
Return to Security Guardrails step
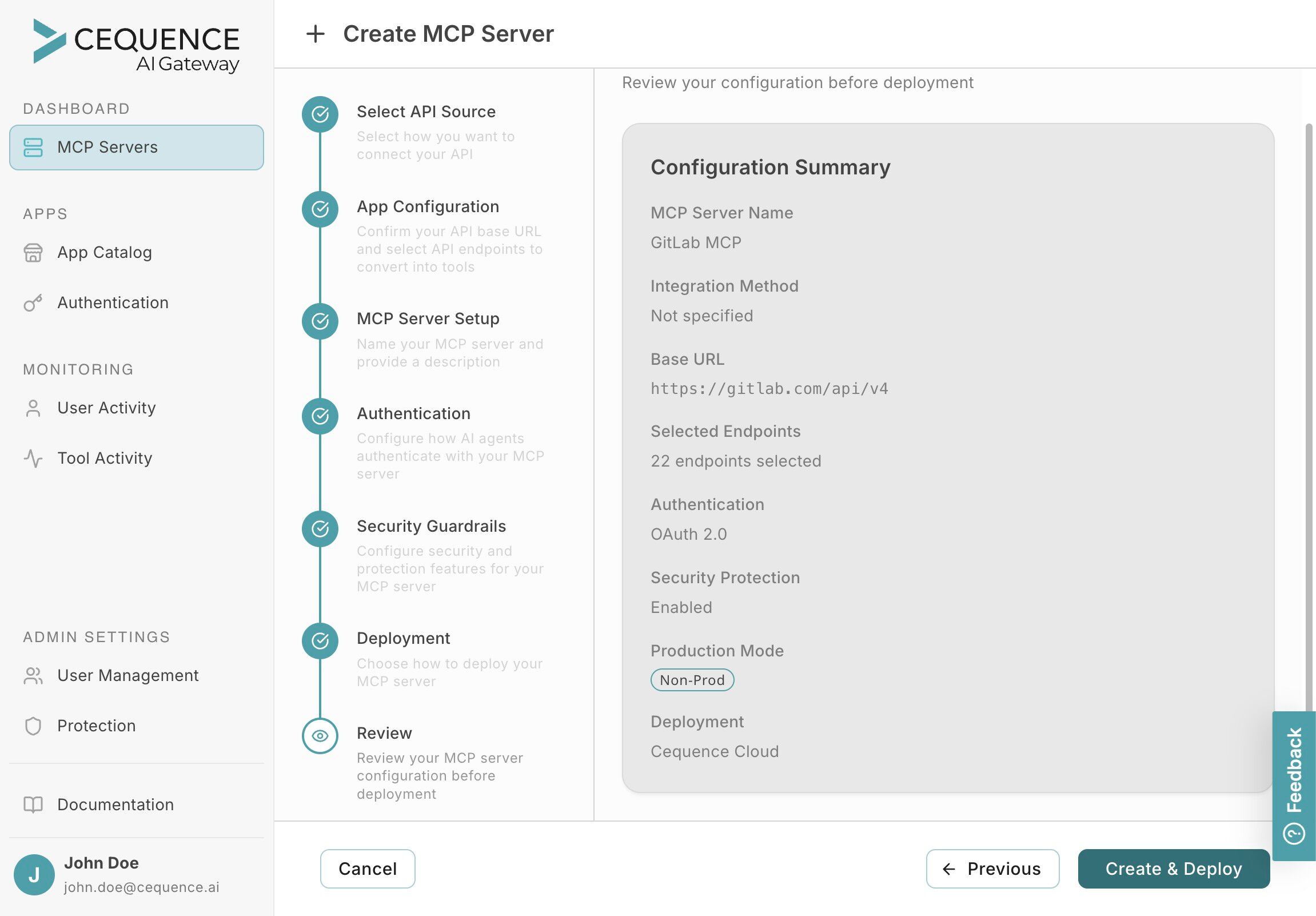click(320, 528)
